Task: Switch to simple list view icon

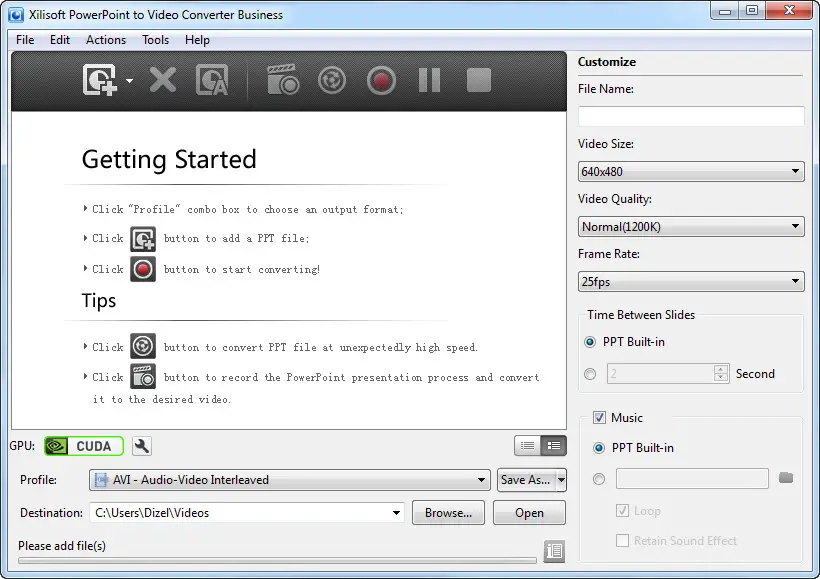Action: click(x=527, y=446)
